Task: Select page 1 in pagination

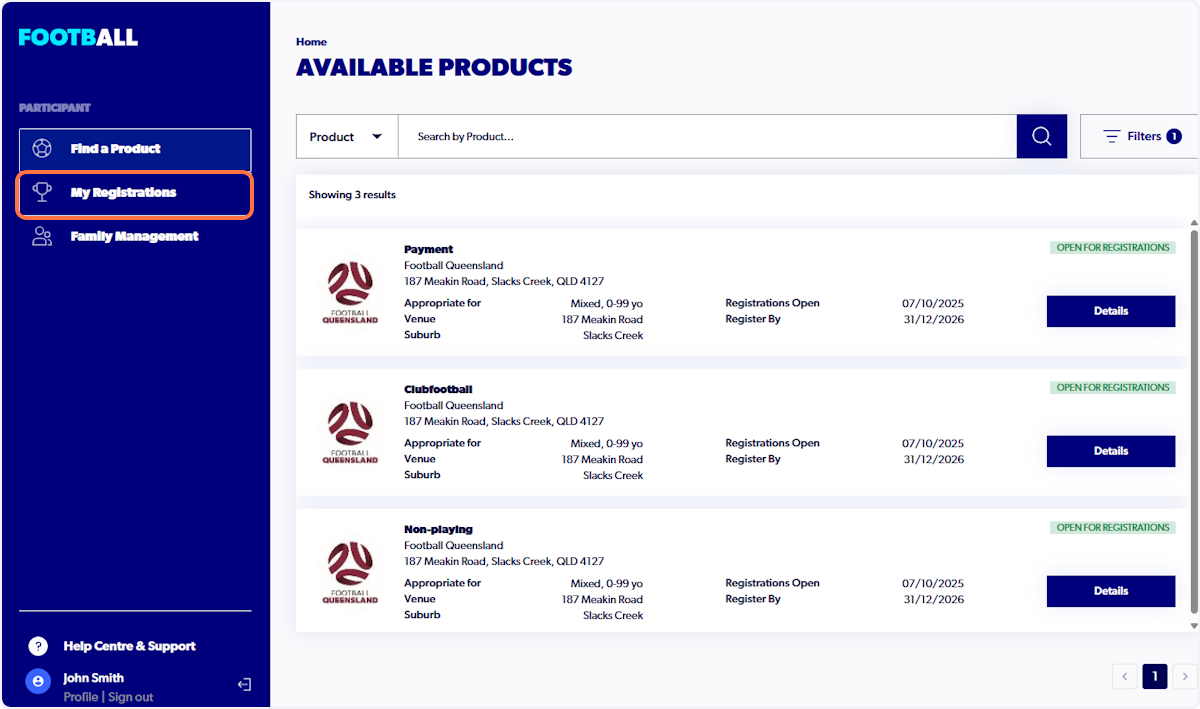Action: 1155,677
